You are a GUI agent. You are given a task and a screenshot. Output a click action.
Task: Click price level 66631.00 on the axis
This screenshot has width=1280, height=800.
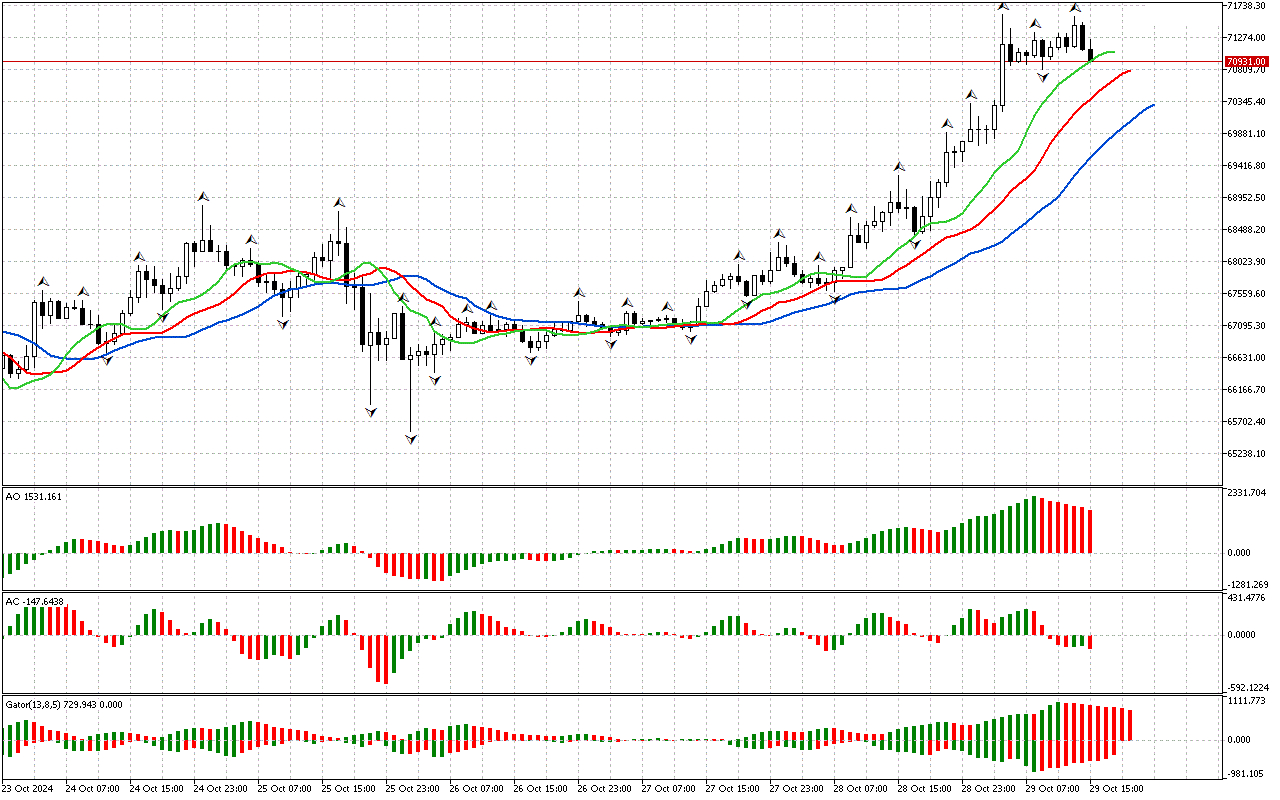[1248, 358]
